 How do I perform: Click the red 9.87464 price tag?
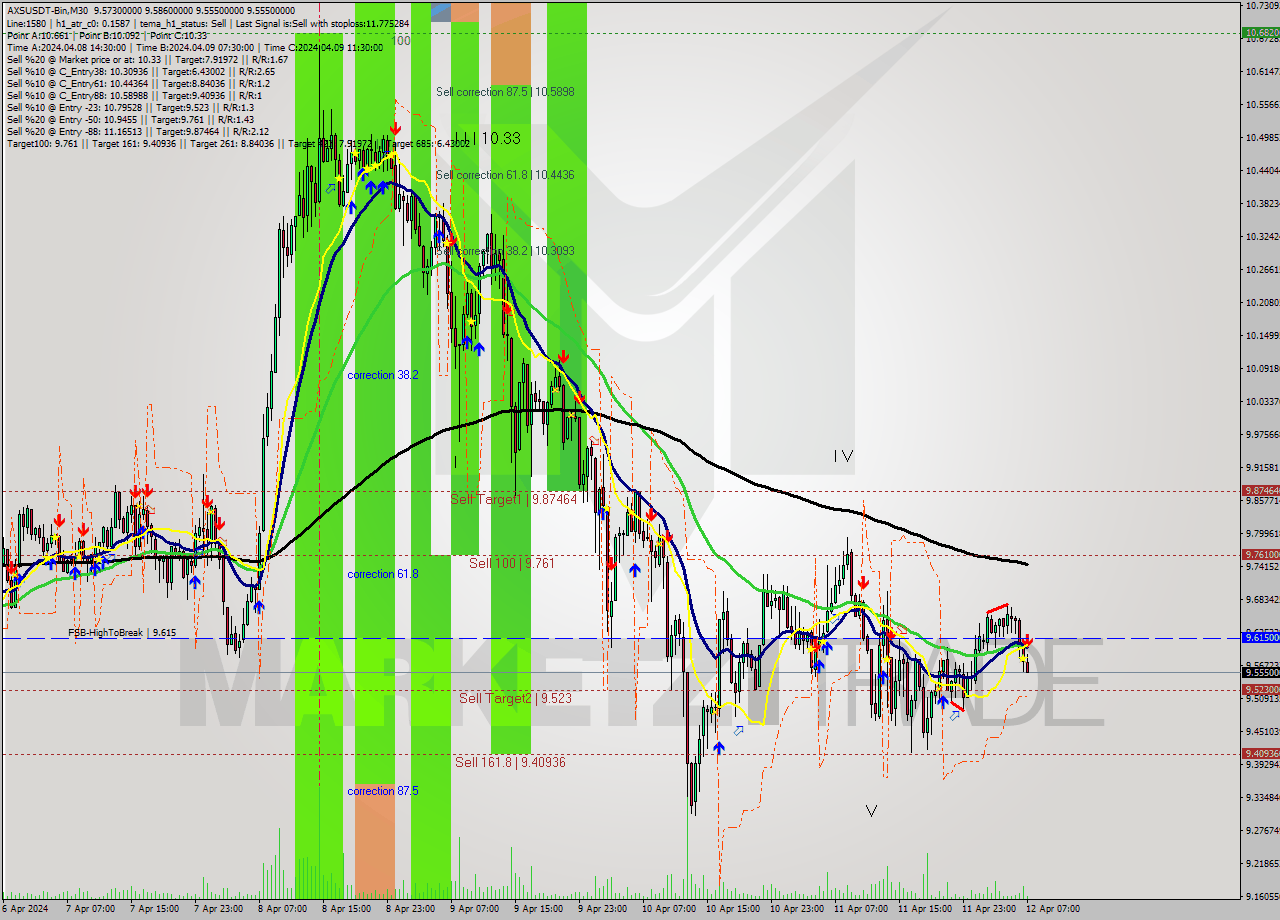point(1259,491)
